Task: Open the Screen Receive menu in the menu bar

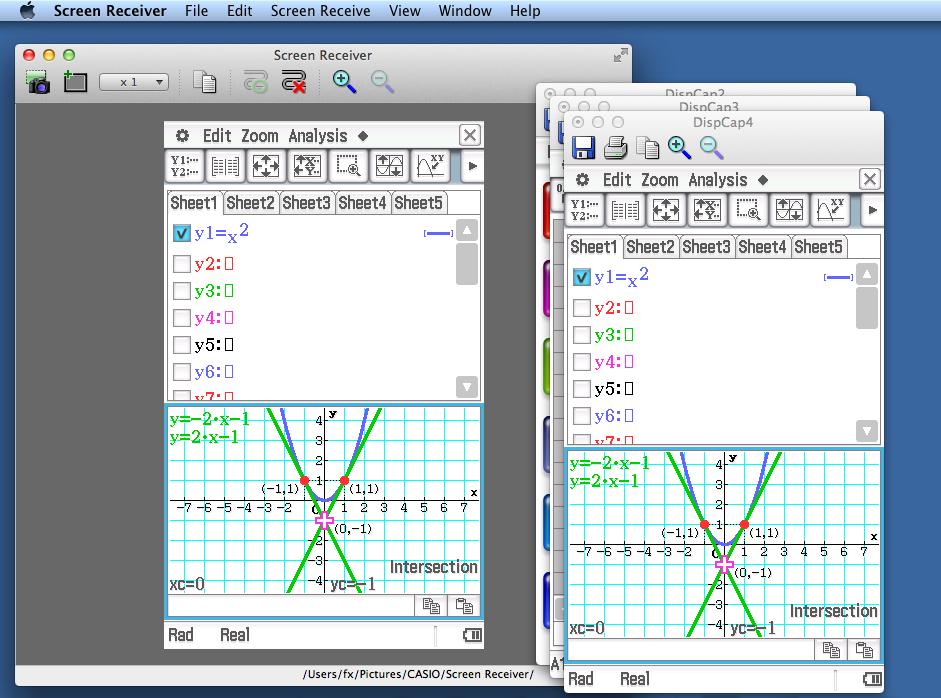Action: pos(320,11)
